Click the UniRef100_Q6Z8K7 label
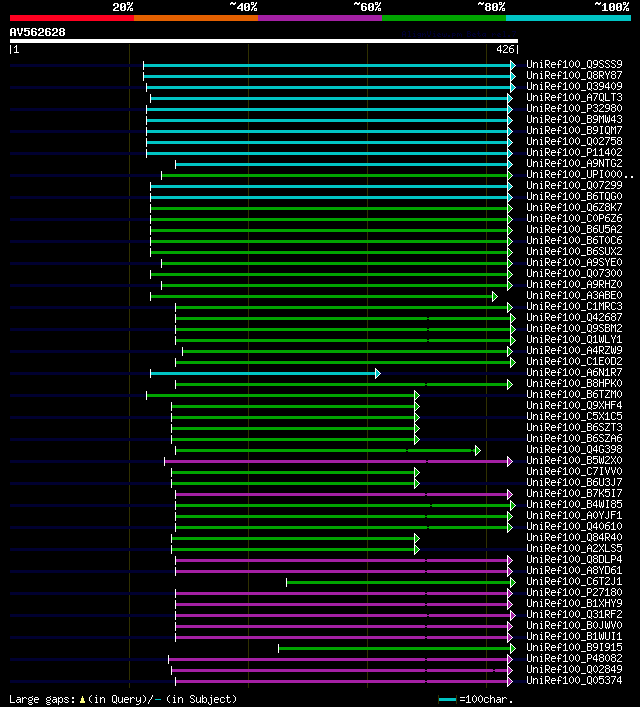Image resolution: width=640 pixels, height=707 pixels. [x=574, y=207]
